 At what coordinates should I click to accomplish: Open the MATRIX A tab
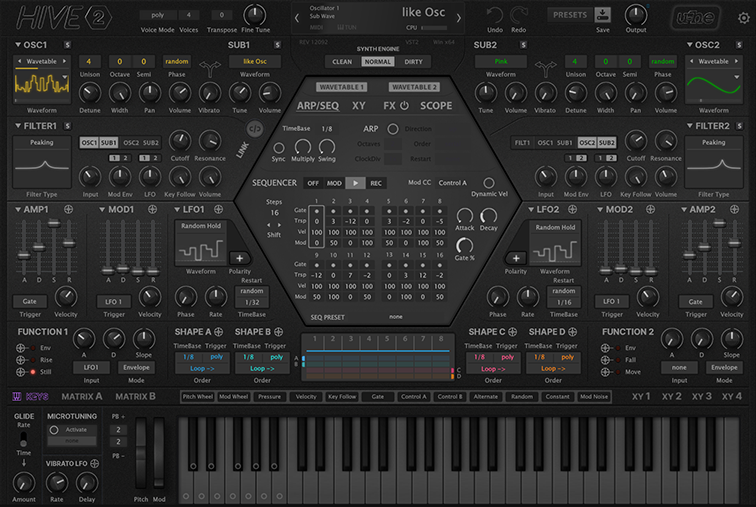tap(82, 396)
